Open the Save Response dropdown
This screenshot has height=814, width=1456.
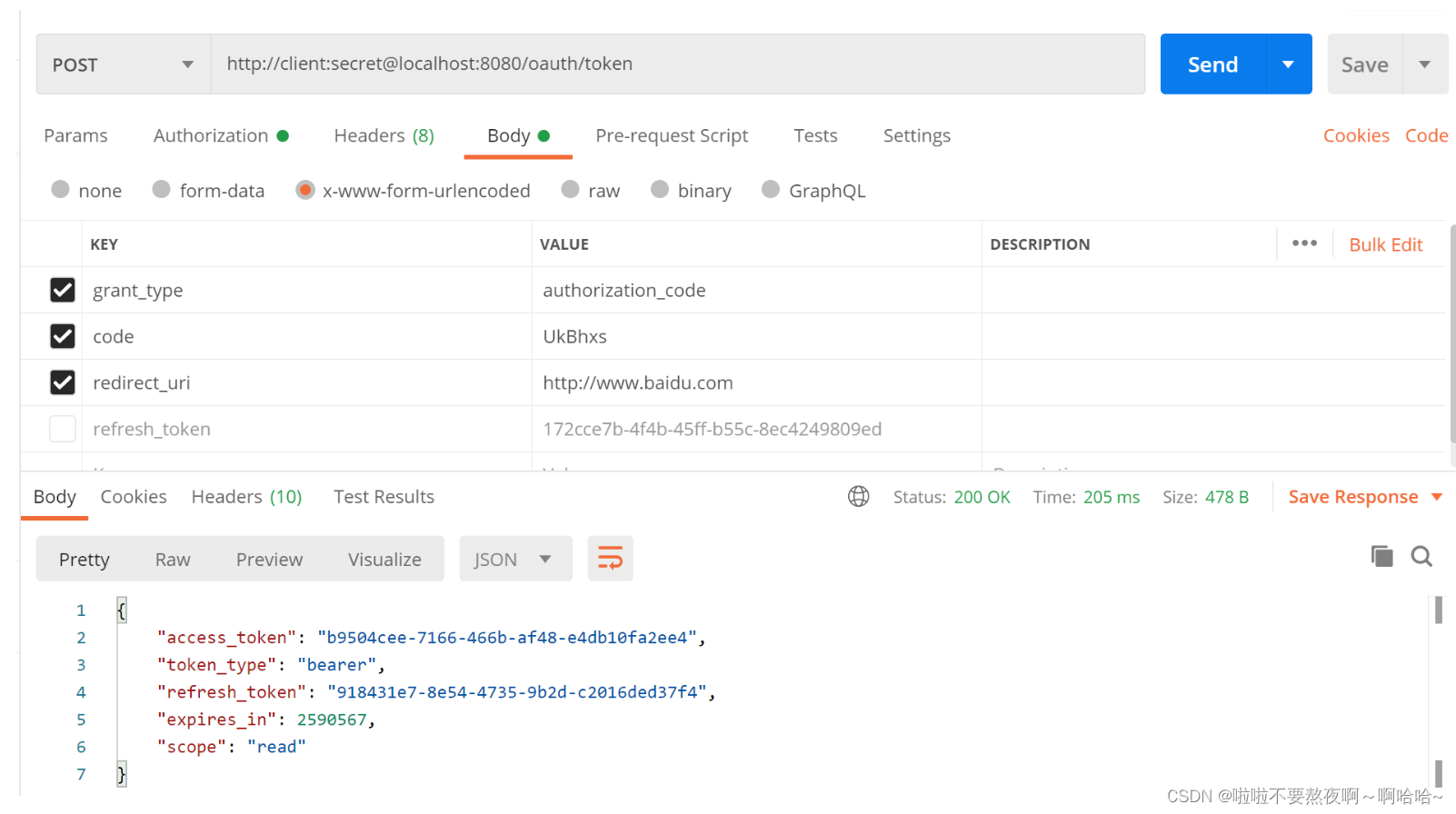(x=1437, y=497)
